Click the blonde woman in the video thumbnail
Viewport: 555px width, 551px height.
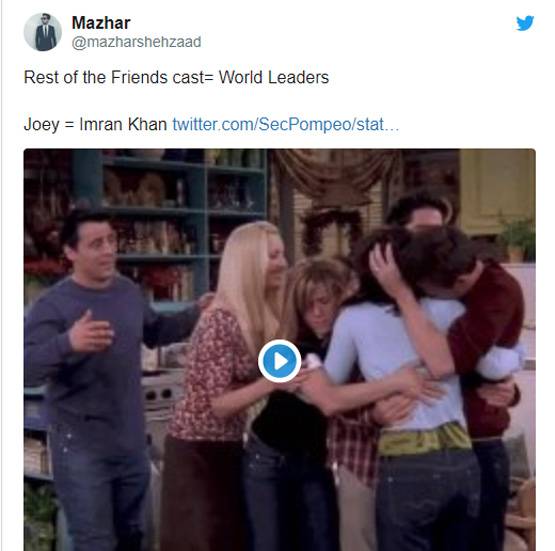point(227,375)
